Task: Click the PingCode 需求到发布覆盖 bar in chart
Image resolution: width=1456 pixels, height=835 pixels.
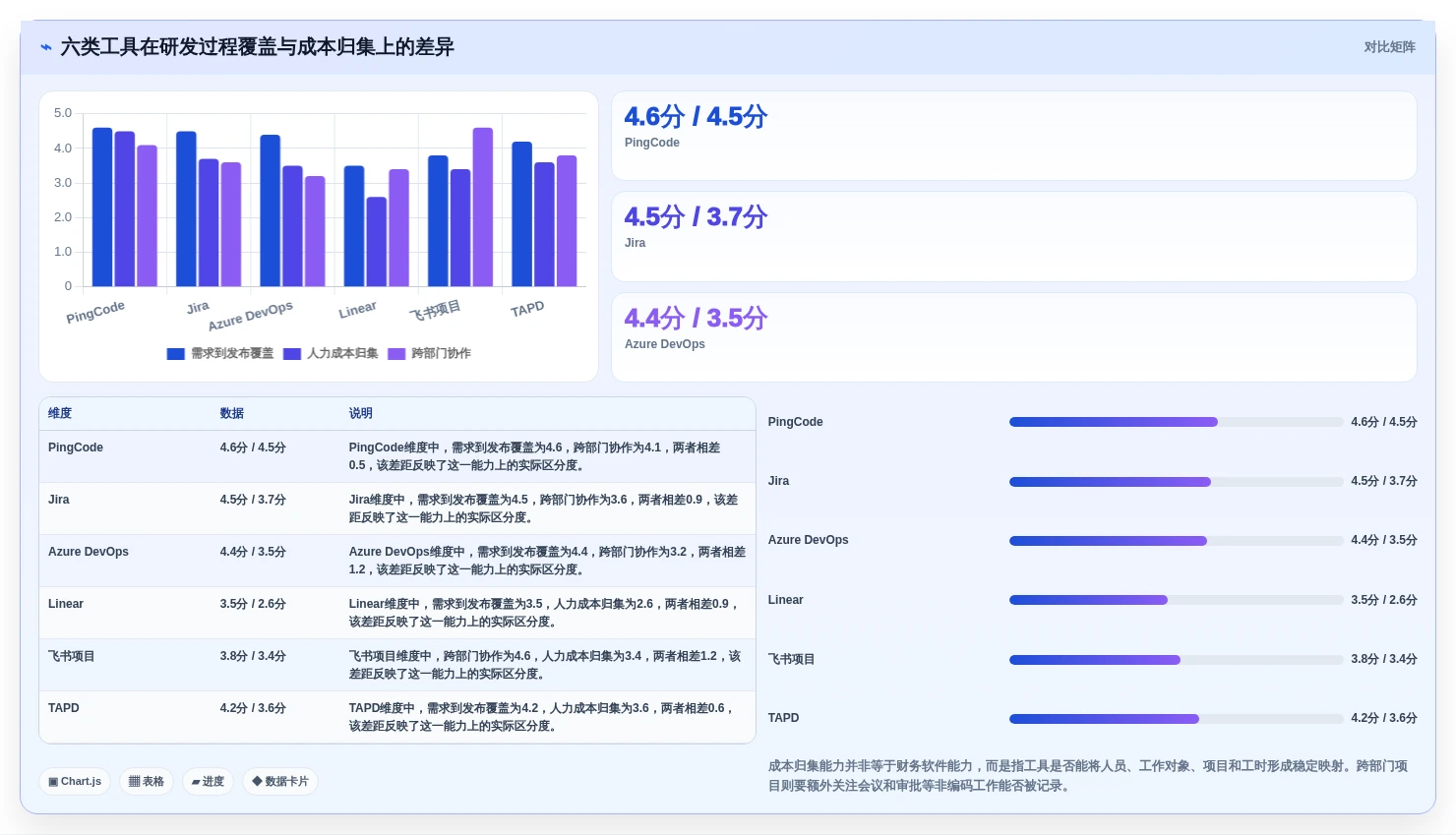Action: point(102,207)
